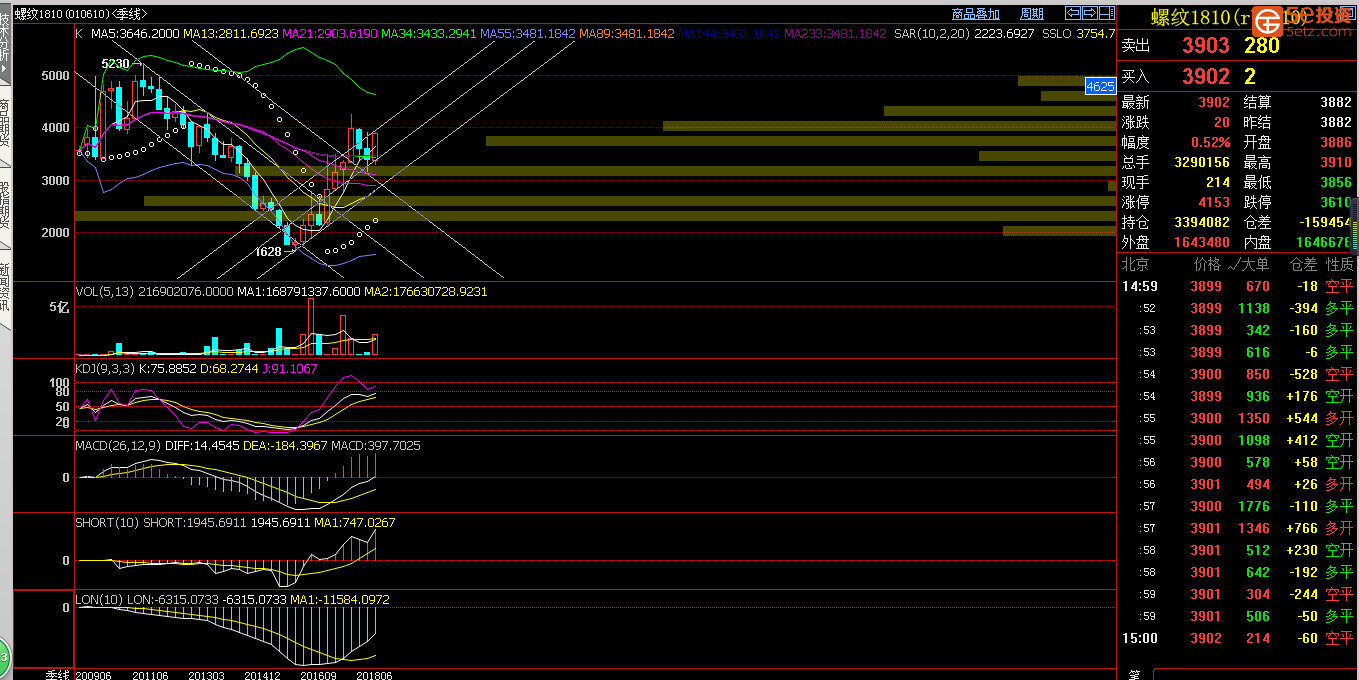The height and width of the screenshot is (680, 1359).
Task: Click the 最新 latest price value
Action: coord(1214,102)
